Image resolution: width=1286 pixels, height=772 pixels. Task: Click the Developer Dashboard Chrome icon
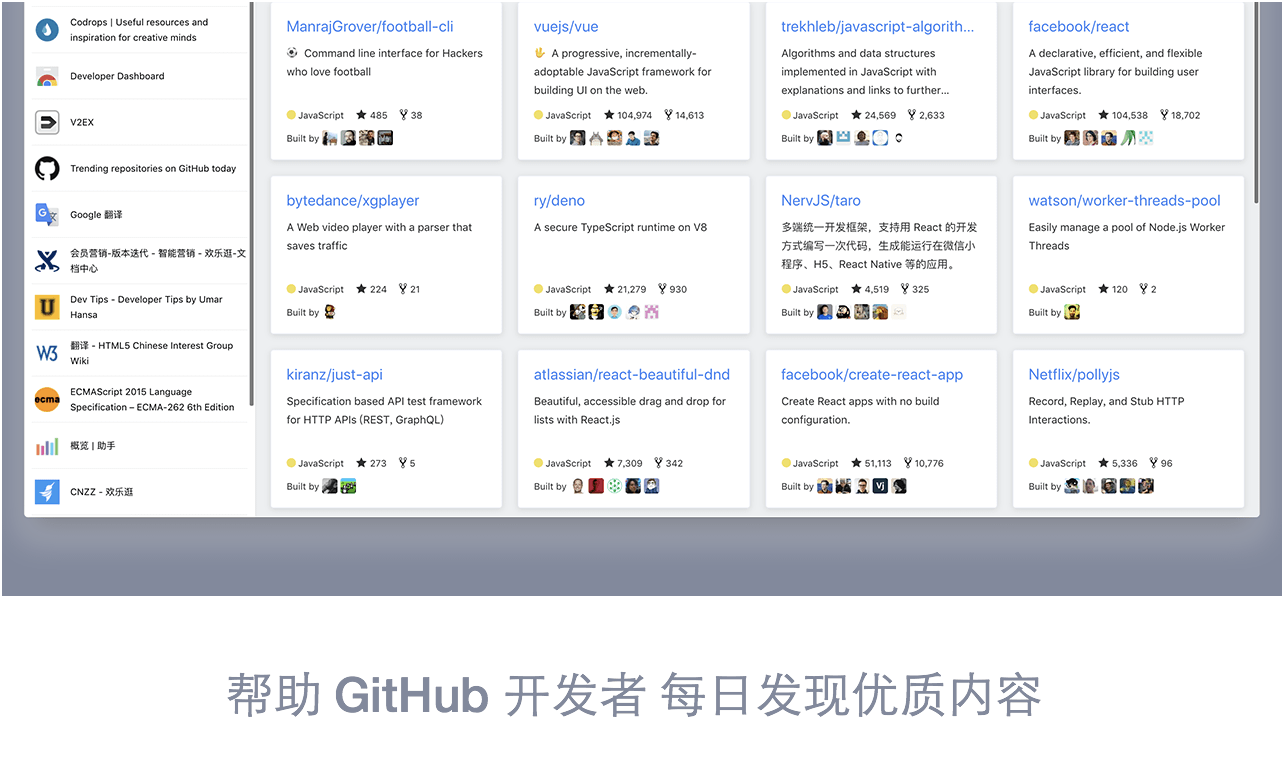pyautogui.click(x=47, y=76)
